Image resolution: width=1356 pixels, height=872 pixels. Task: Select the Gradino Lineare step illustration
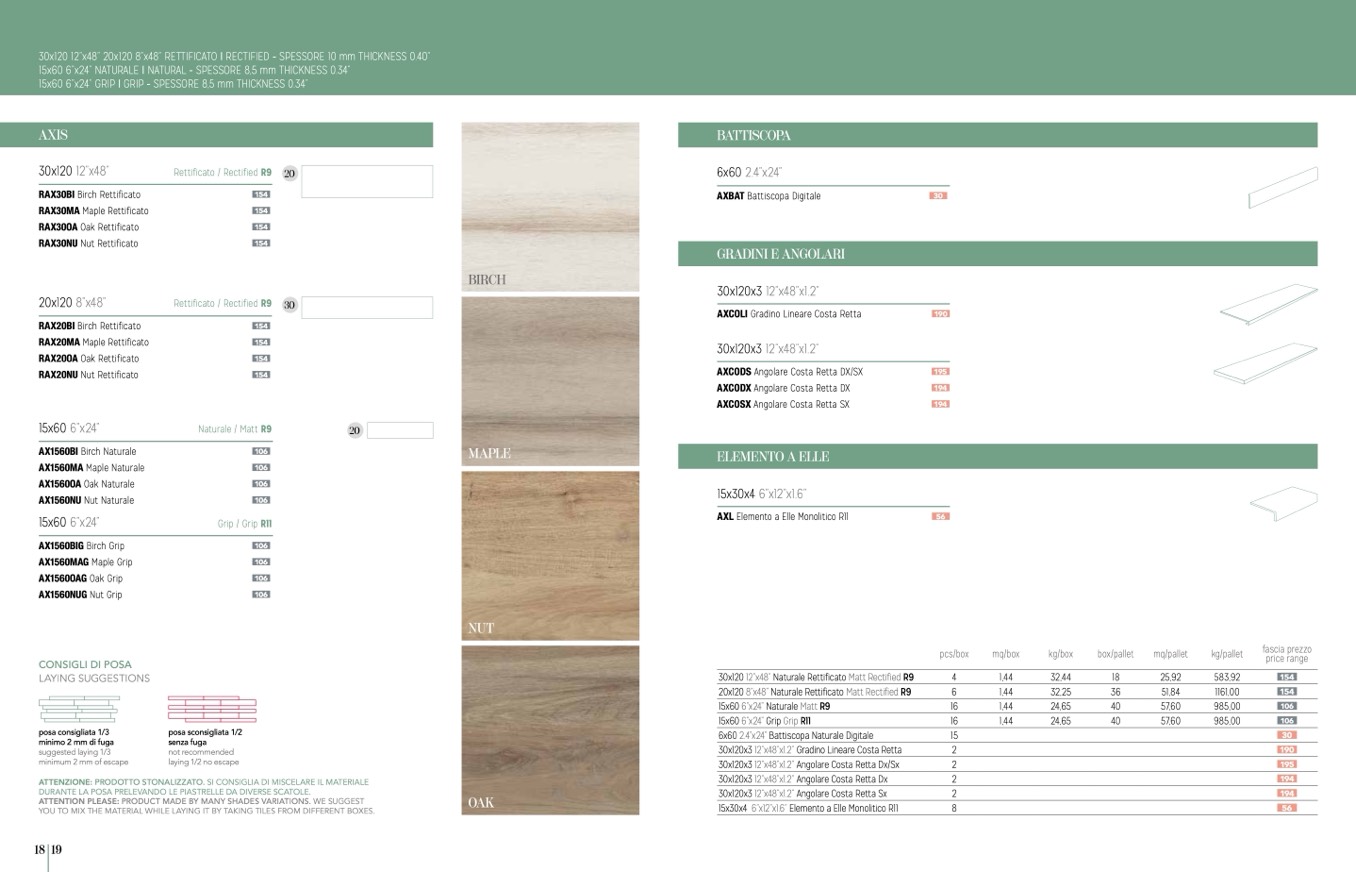[1268, 305]
